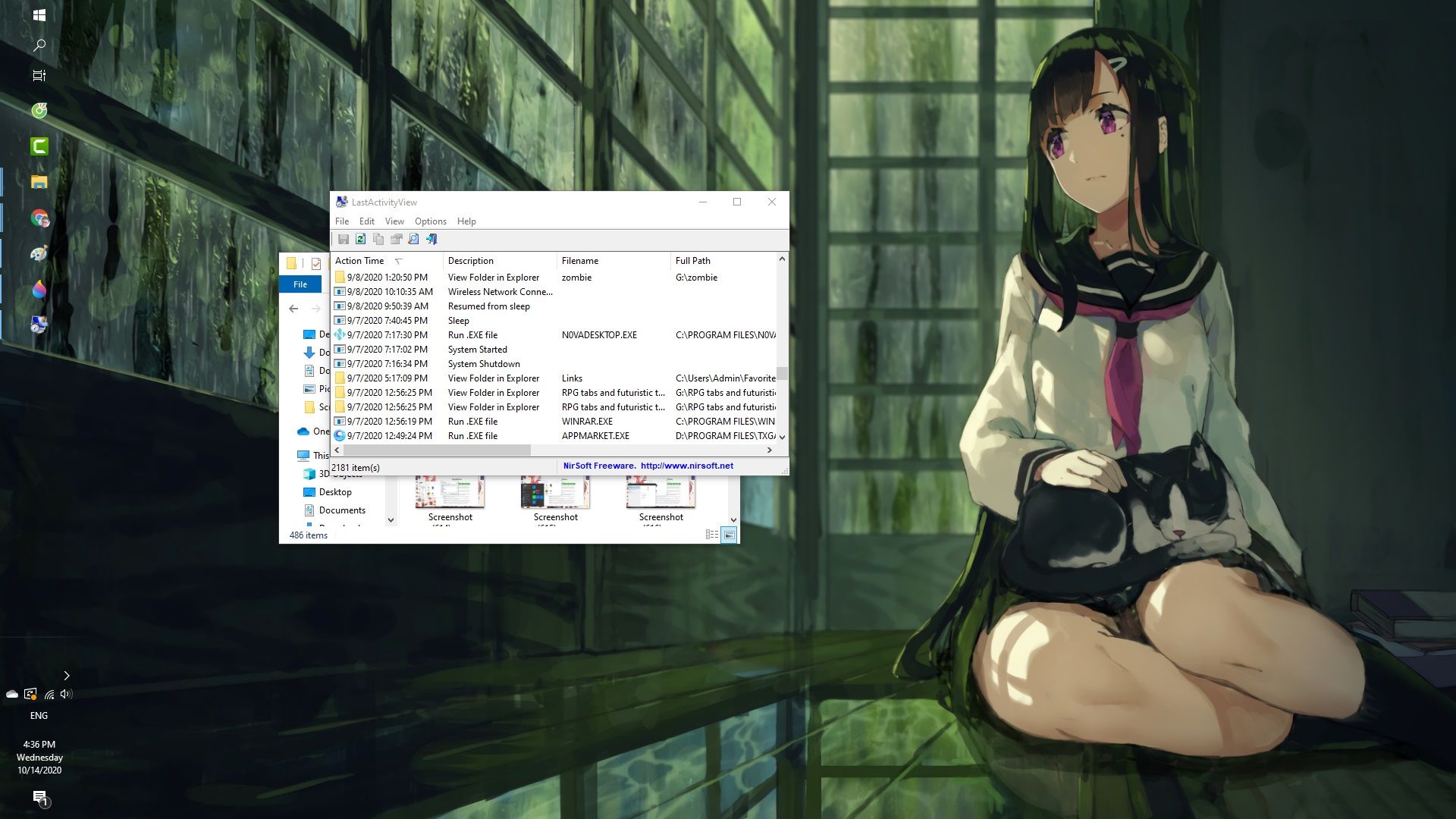
Task: Expand hidden system tray icons chevron
Action: (67, 676)
